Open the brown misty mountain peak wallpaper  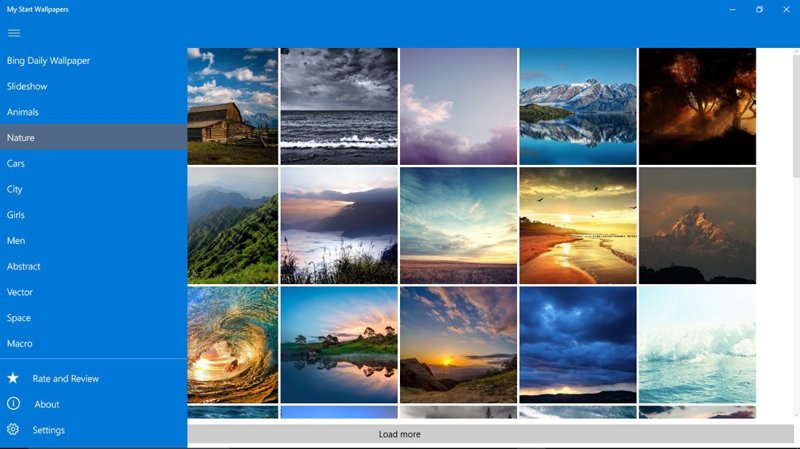tap(697, 226)
